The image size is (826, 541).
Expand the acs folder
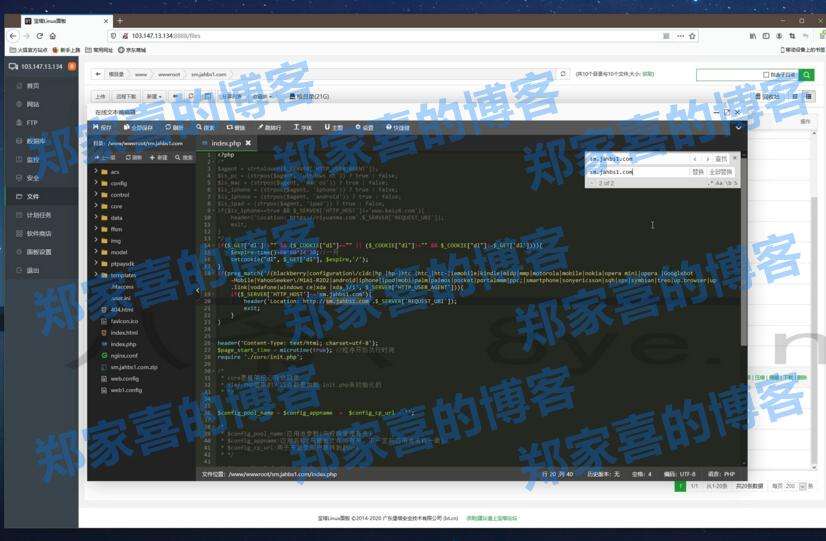(x=96, y=172)
